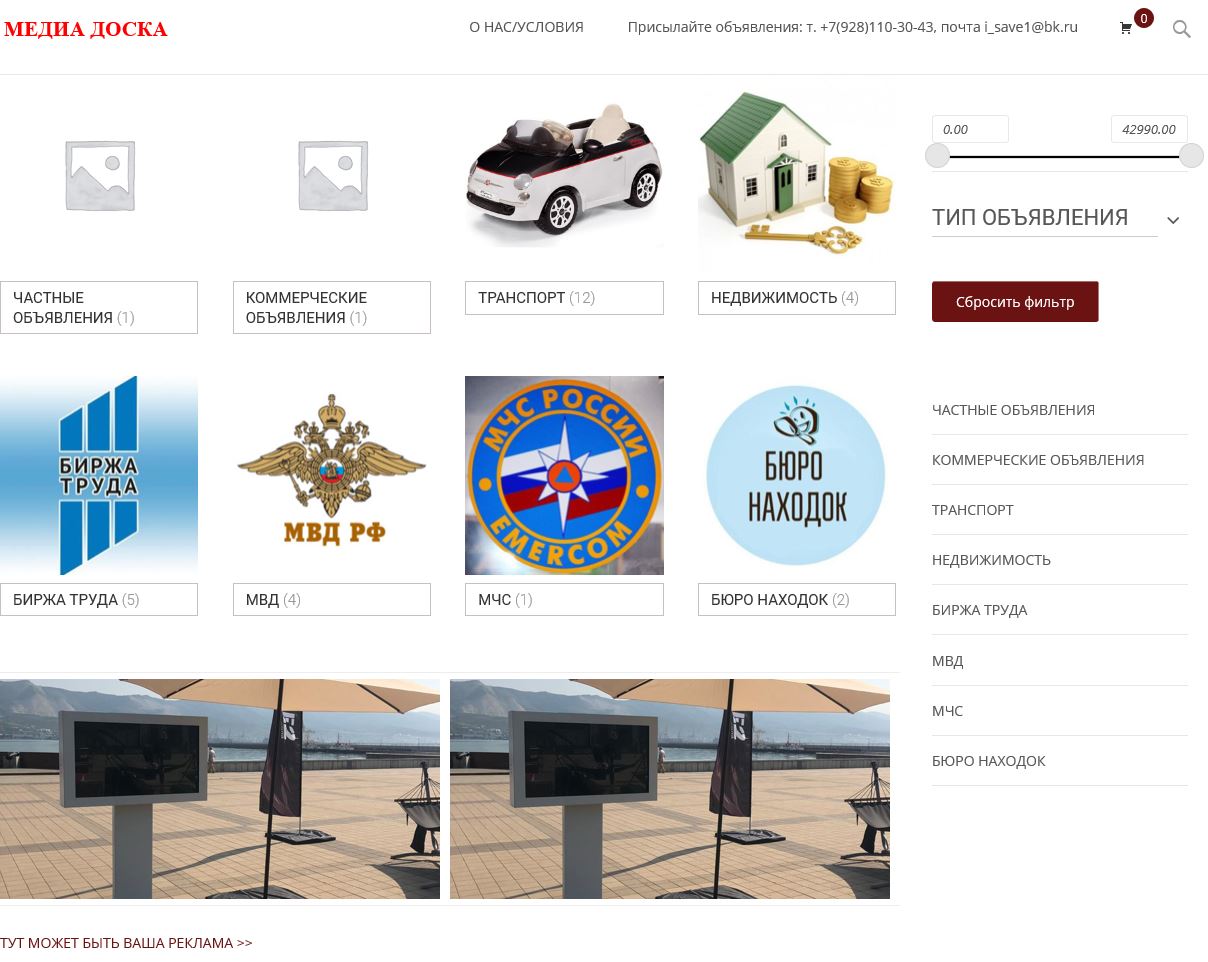Open the Тип объявления heading dropdown
1208x962 pixels.
click(1030, 217)
